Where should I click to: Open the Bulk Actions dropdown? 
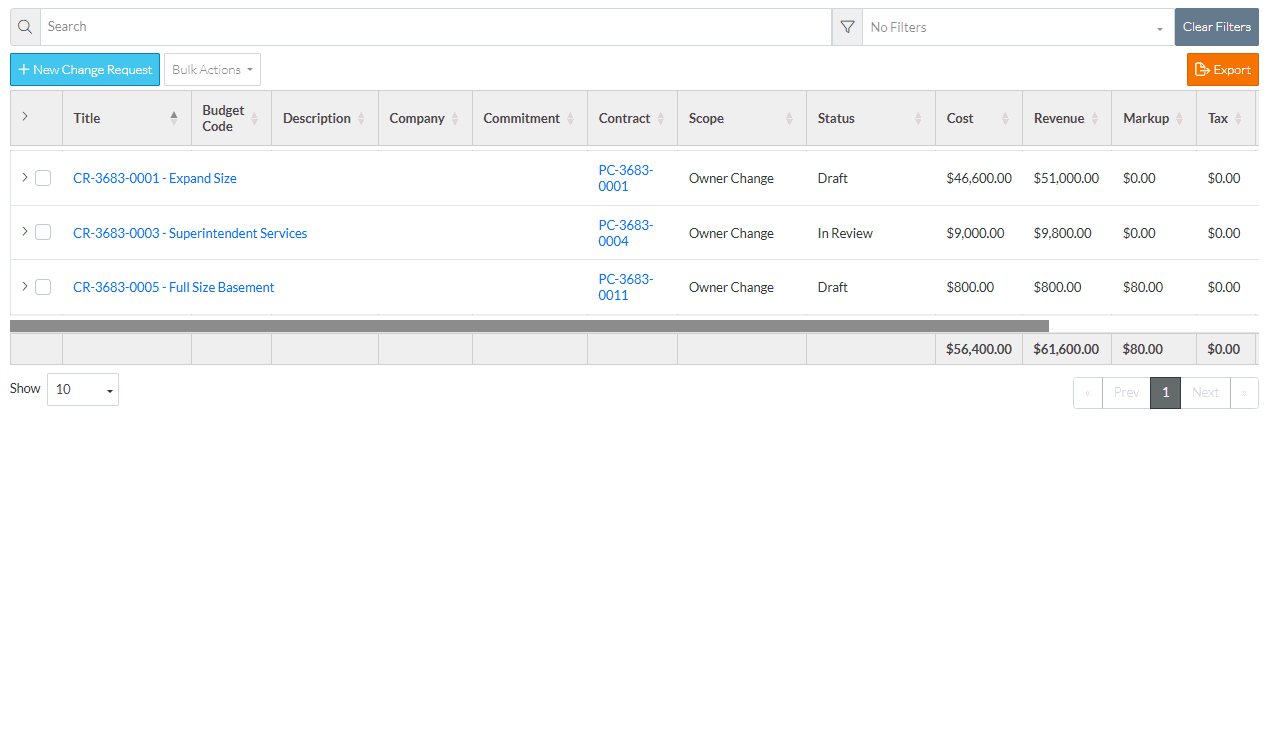click(212, 70)
